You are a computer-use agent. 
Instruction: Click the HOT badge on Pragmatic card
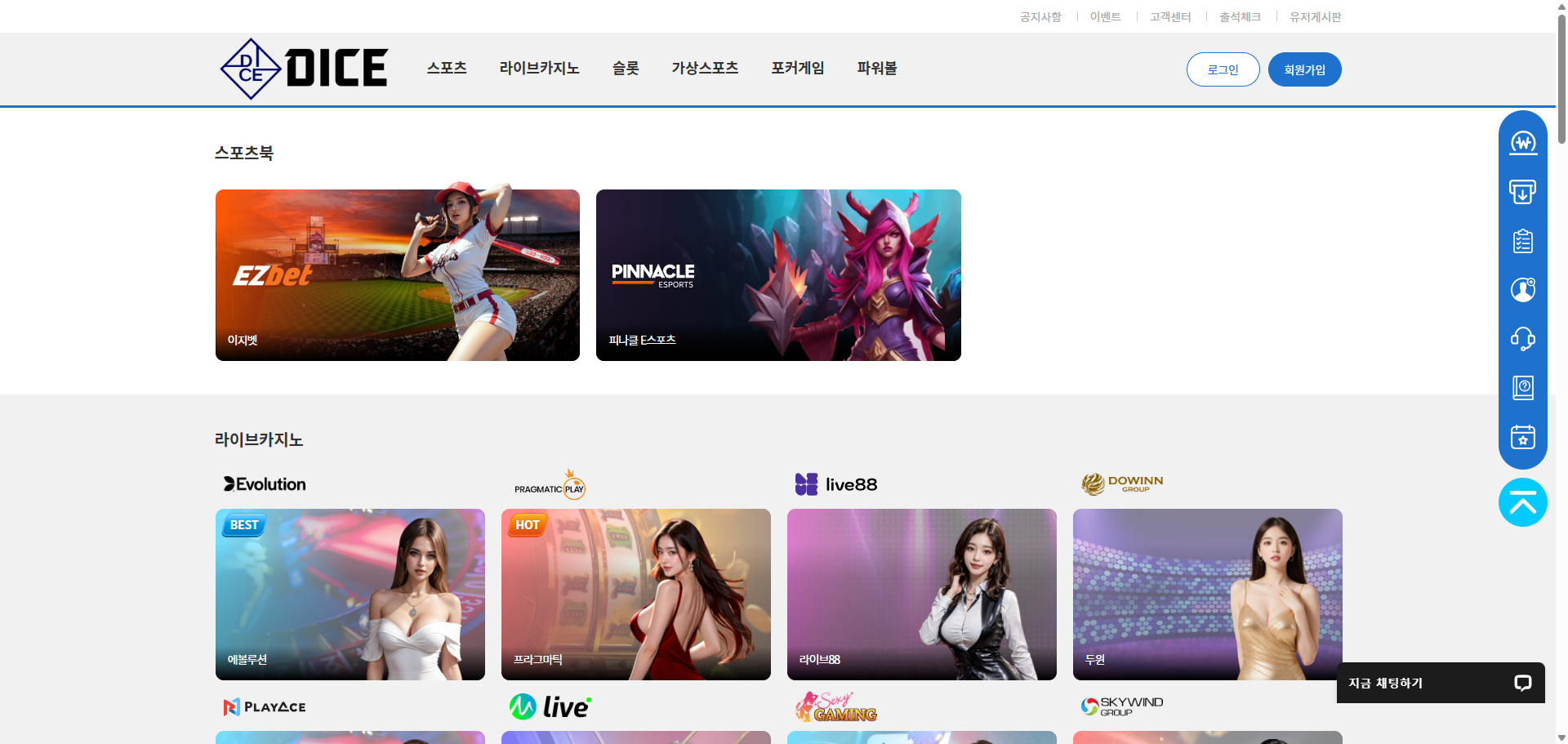tap(528, 525)
